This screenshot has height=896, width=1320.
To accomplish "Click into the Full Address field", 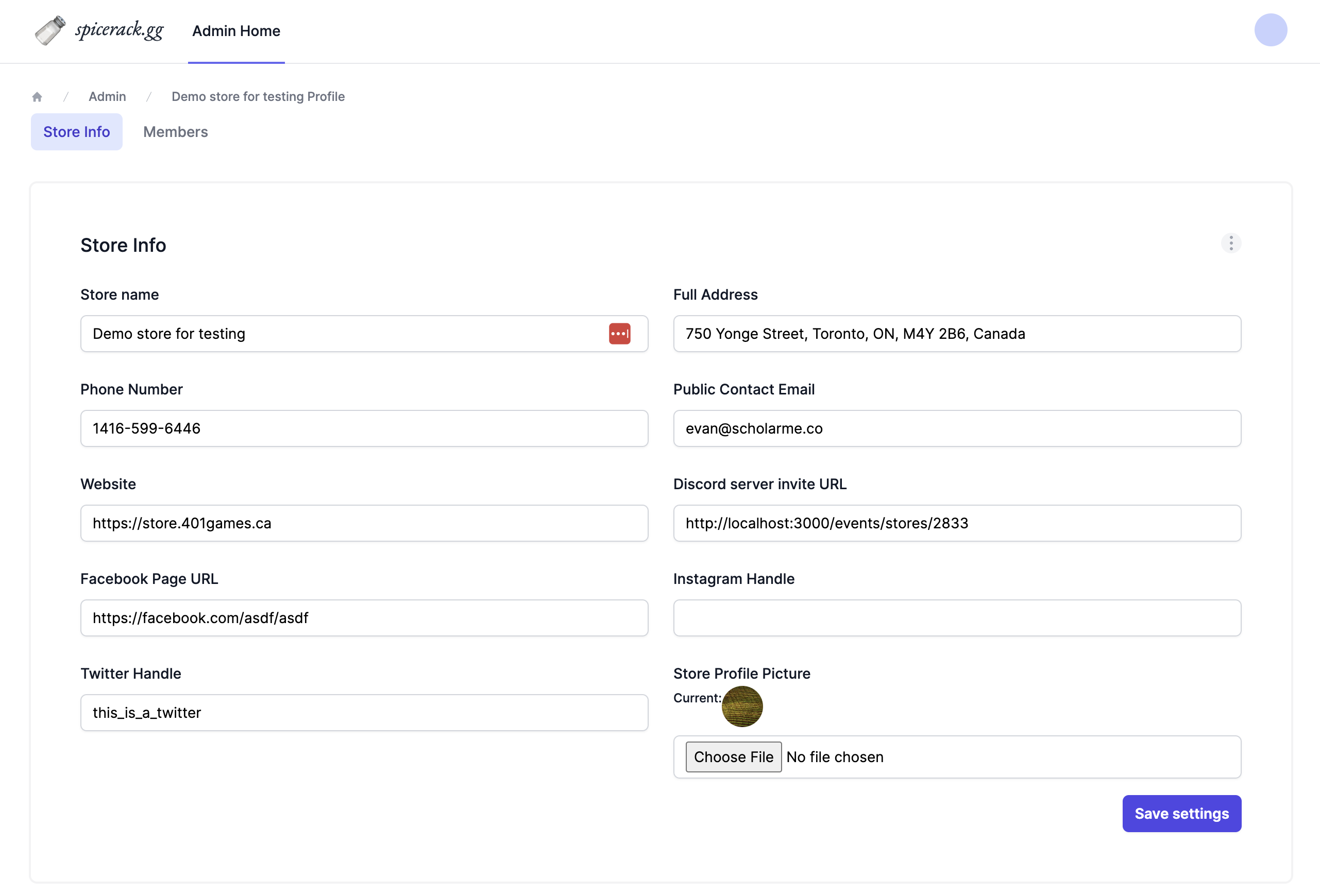I will point(956,334).
